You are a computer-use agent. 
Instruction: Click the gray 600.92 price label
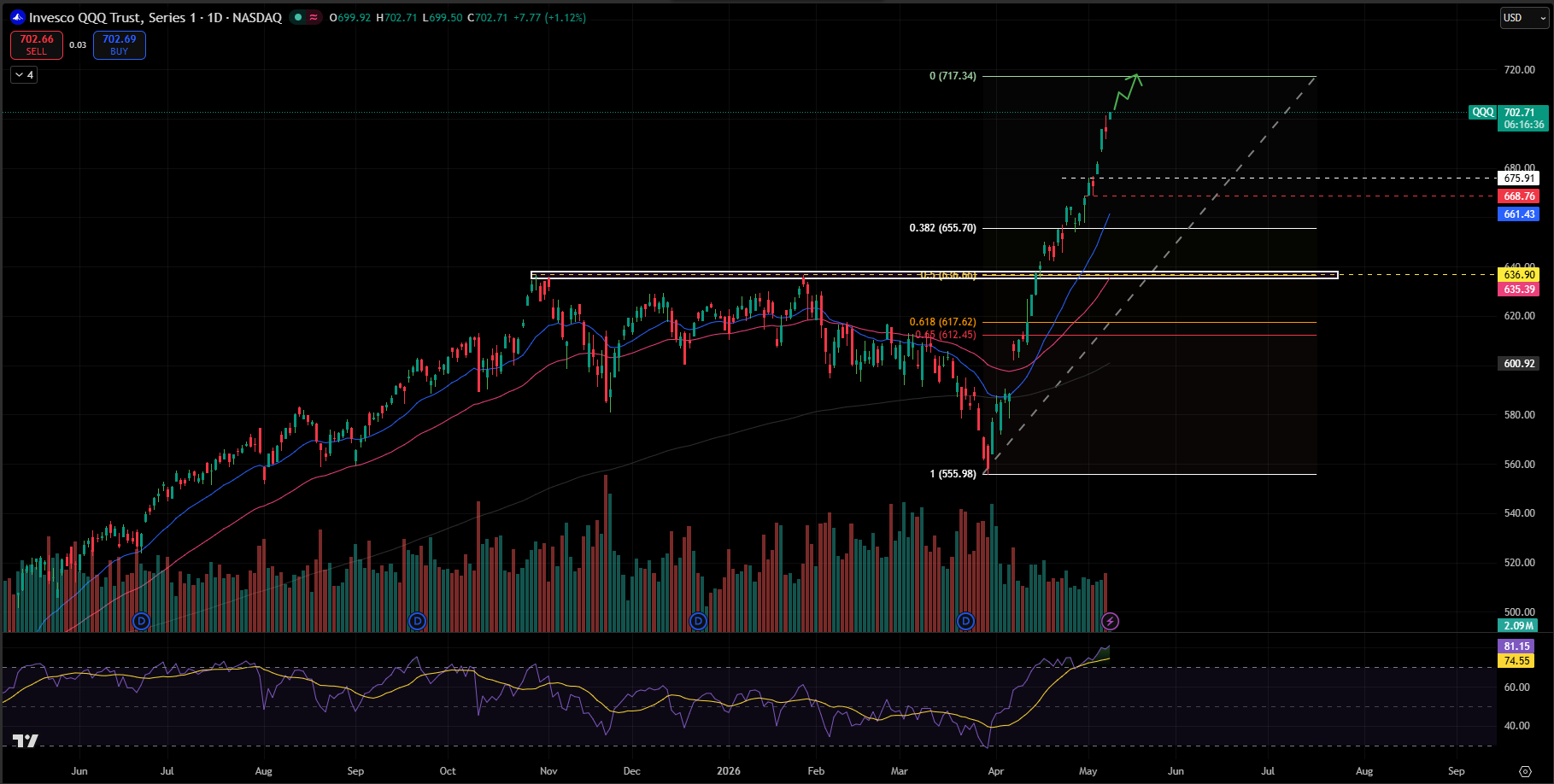click(1519, 364)
